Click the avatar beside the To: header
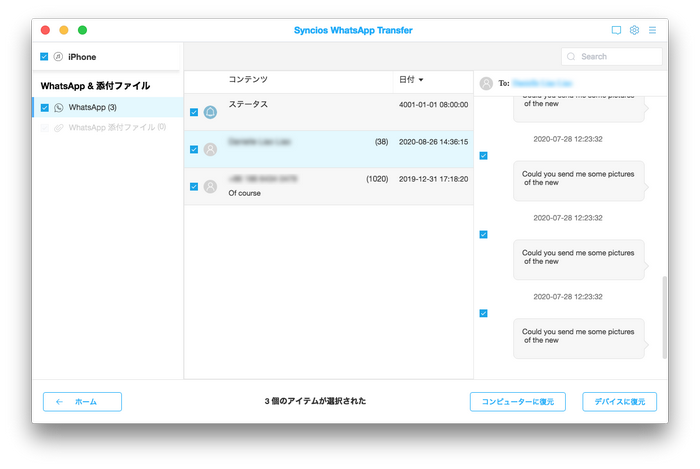Viewport: 700px width, 469px height. click(487, 84)
